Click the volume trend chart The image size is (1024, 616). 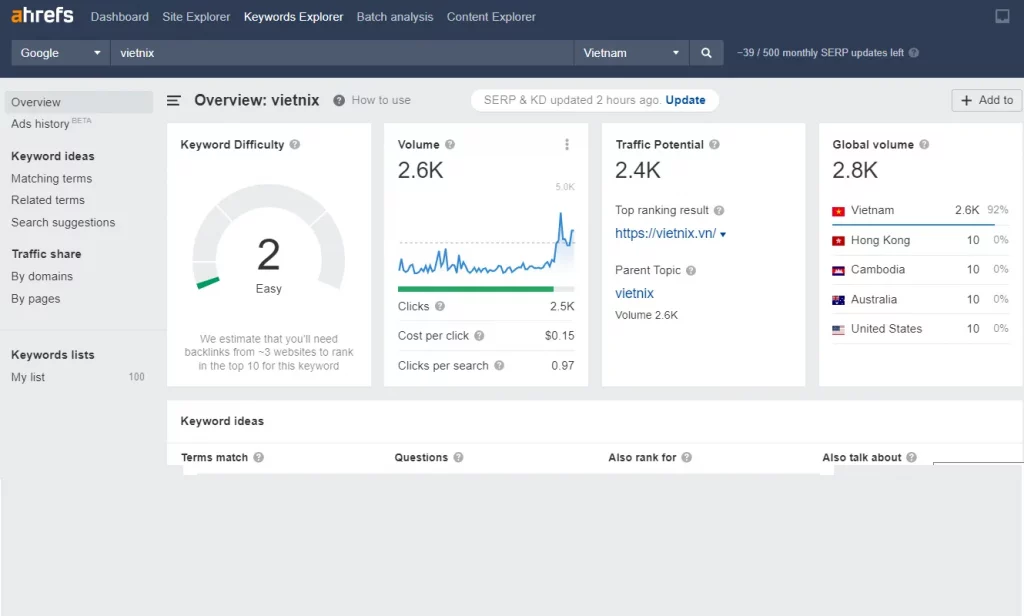pos(486,242)
